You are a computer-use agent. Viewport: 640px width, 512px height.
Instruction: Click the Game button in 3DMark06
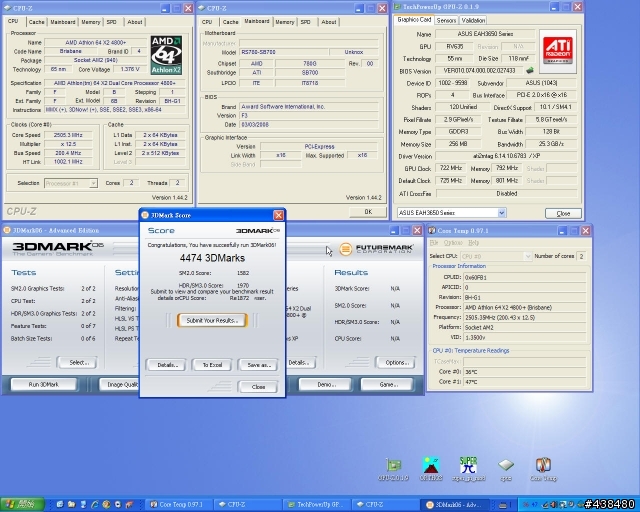click(387, 384)
